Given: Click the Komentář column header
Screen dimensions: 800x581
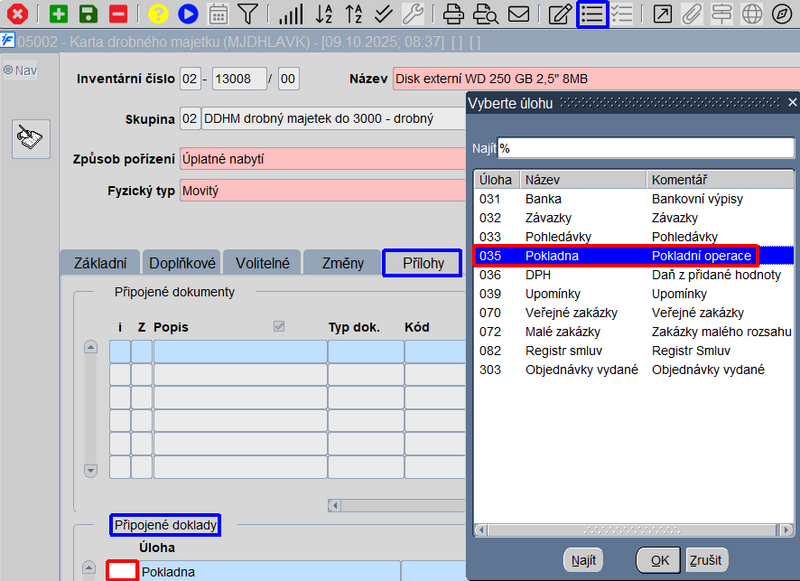Looking at the screenshot, I should pyautogui.click(x=720, y=180).
